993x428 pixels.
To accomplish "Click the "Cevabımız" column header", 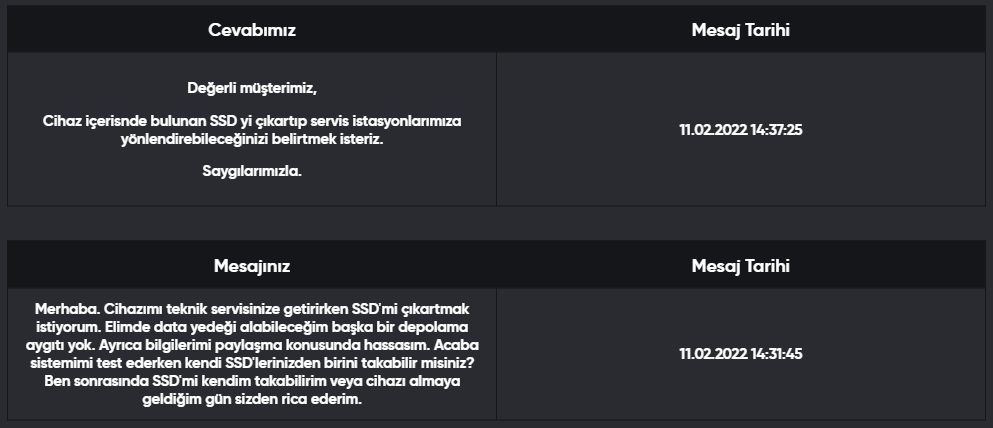I will point(252,30).
